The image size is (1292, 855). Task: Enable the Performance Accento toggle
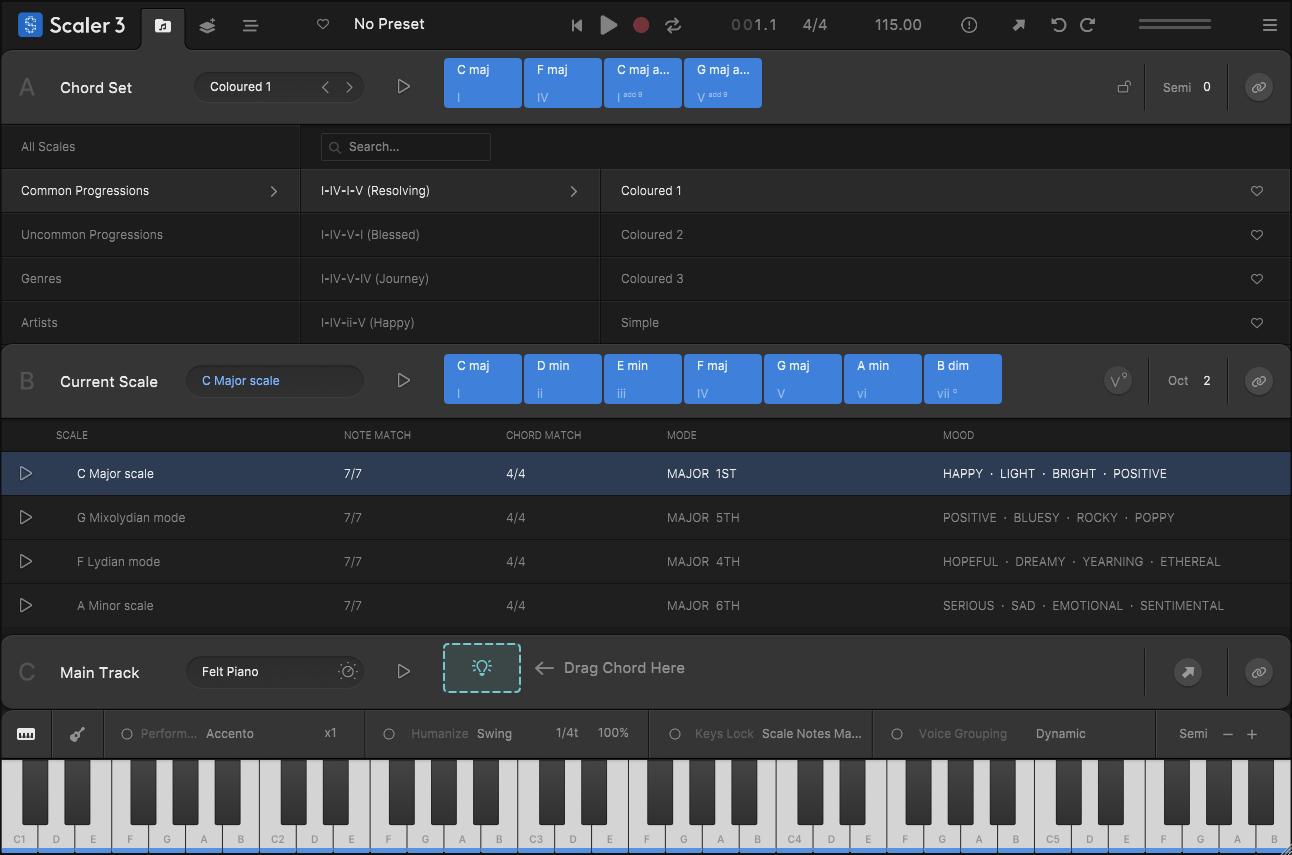tap(127, 734)
